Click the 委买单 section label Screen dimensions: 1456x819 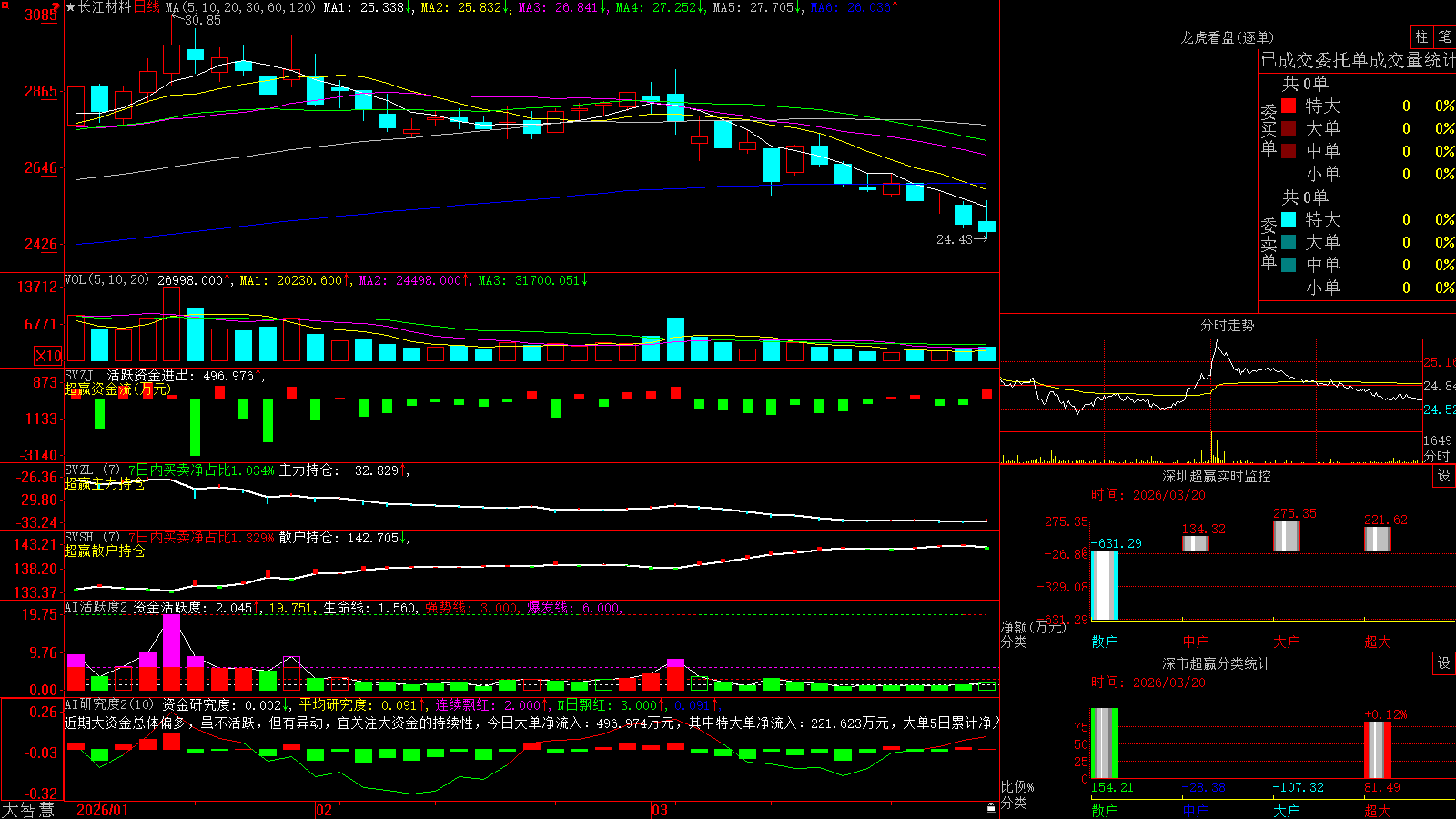pyautogui.click(x=1269, y=129)
